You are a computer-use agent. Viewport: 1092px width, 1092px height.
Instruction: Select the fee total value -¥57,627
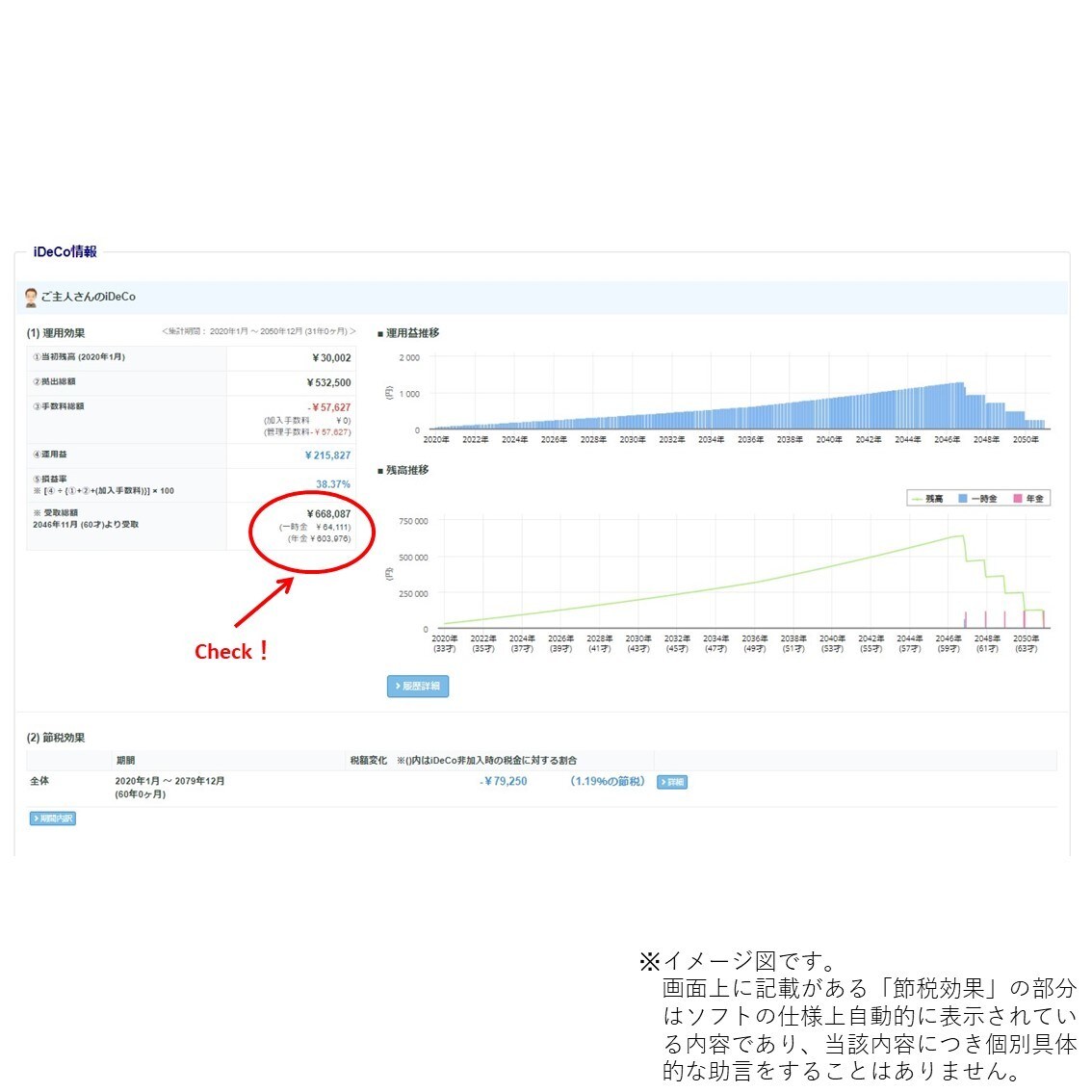328,407
